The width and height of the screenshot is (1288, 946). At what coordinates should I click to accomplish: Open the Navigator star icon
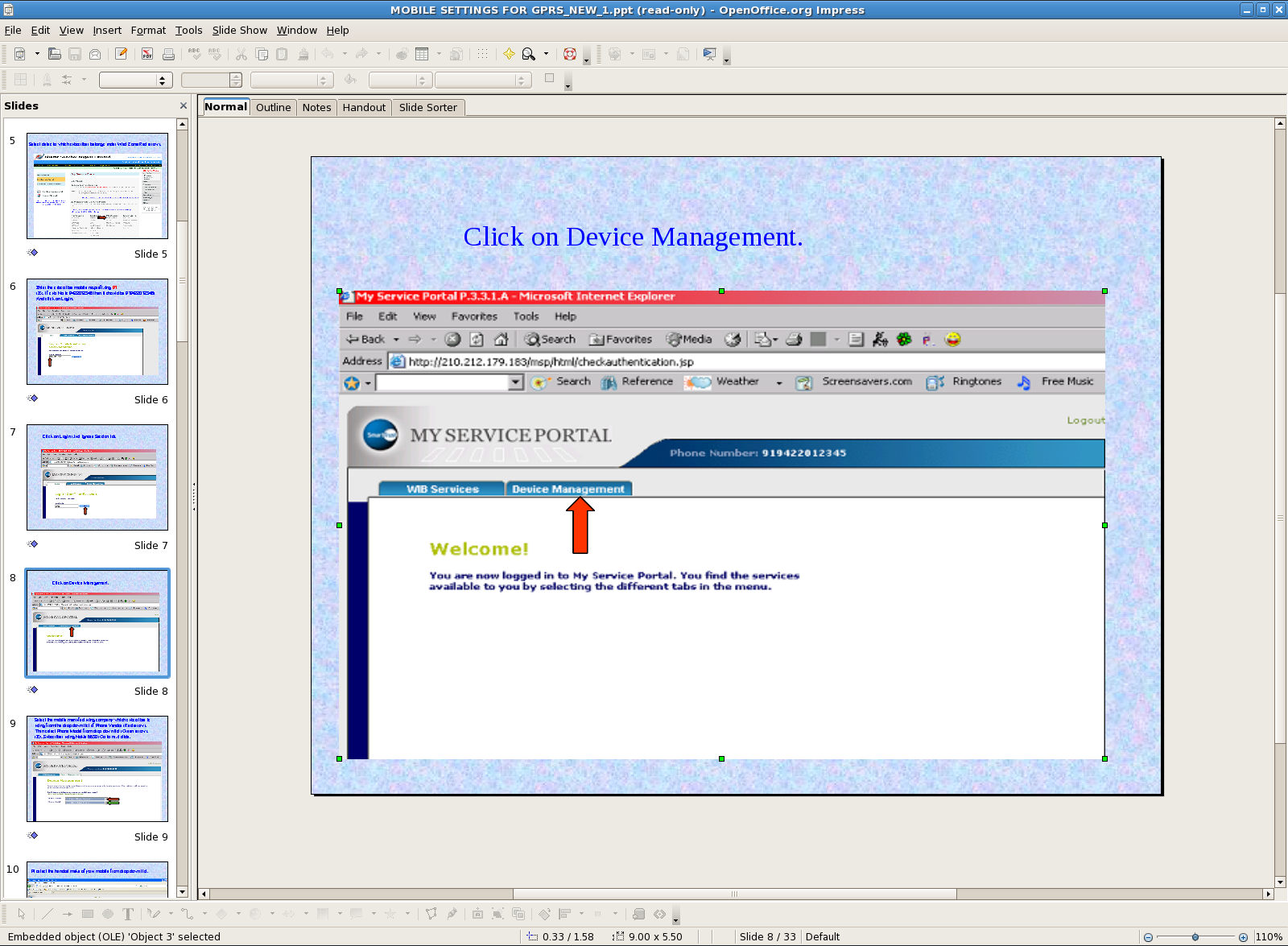pos(509,54)
